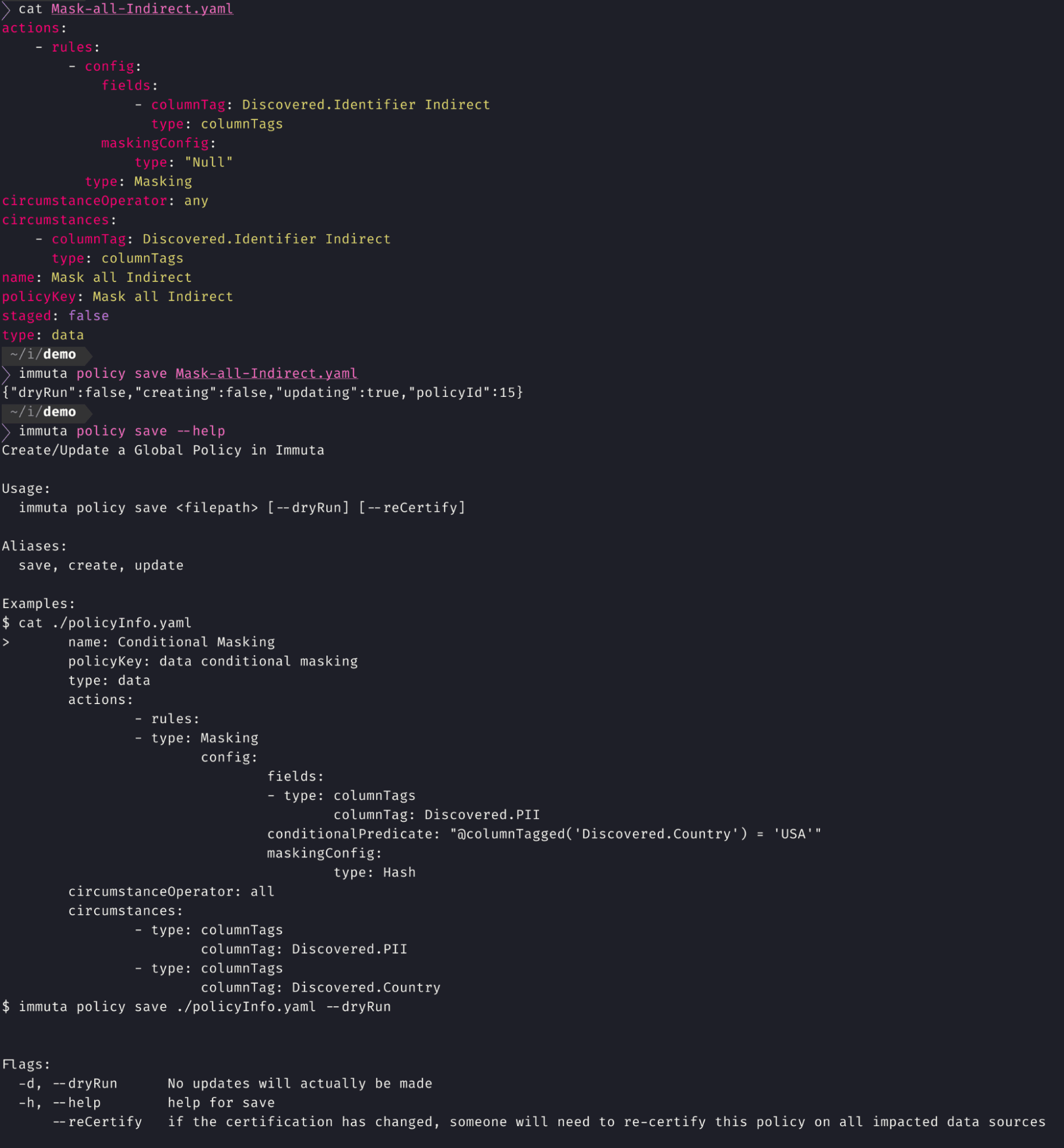
Task: Click 'save, create, update' aliases line
Action: click(101, 565)
